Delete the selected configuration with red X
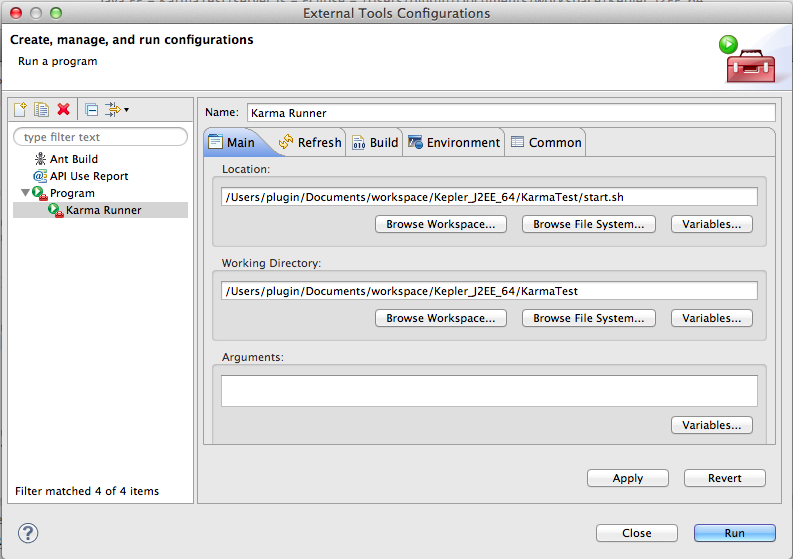Screen dimensions: 793x559 (x=63, y=109)
